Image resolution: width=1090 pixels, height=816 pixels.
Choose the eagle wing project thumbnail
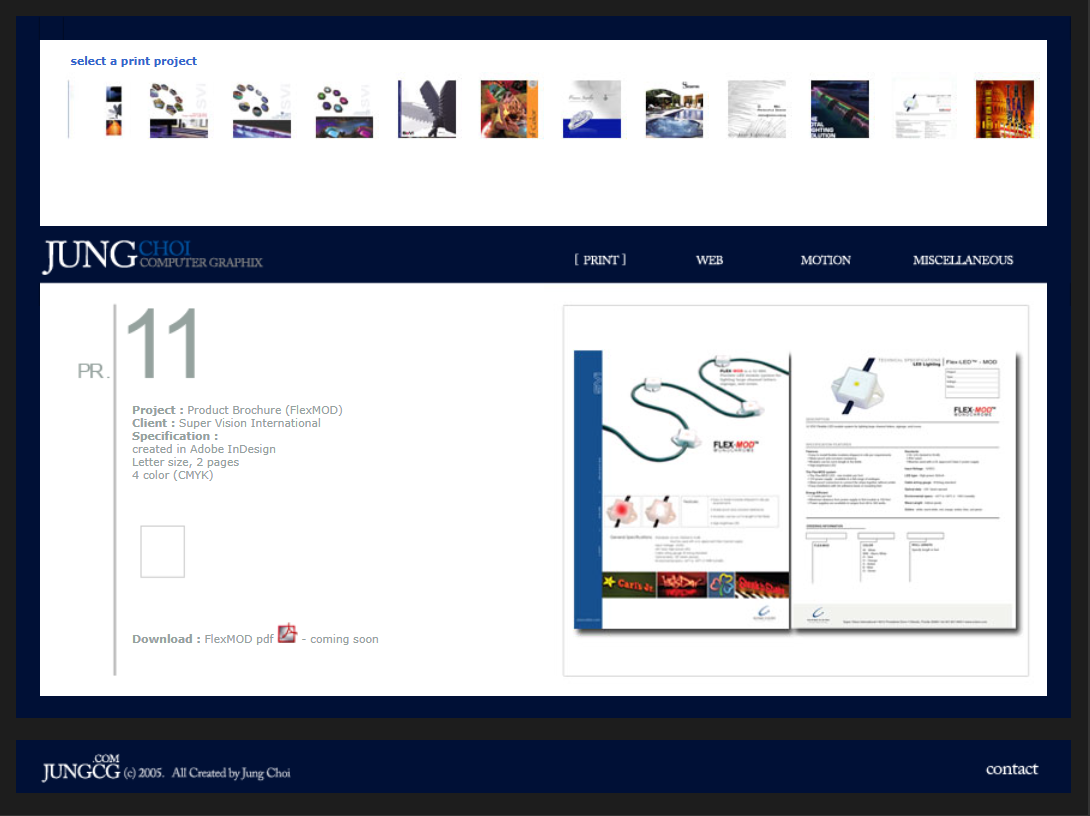tap(427, 109)
